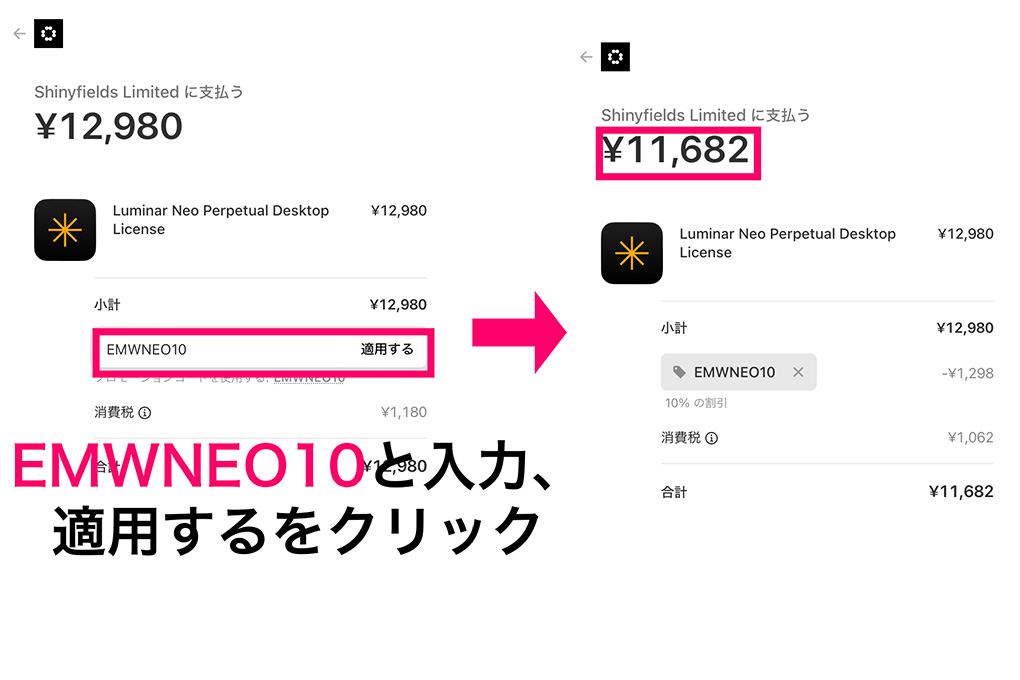Remove the EMWNEO10 promo code via X

798,372
